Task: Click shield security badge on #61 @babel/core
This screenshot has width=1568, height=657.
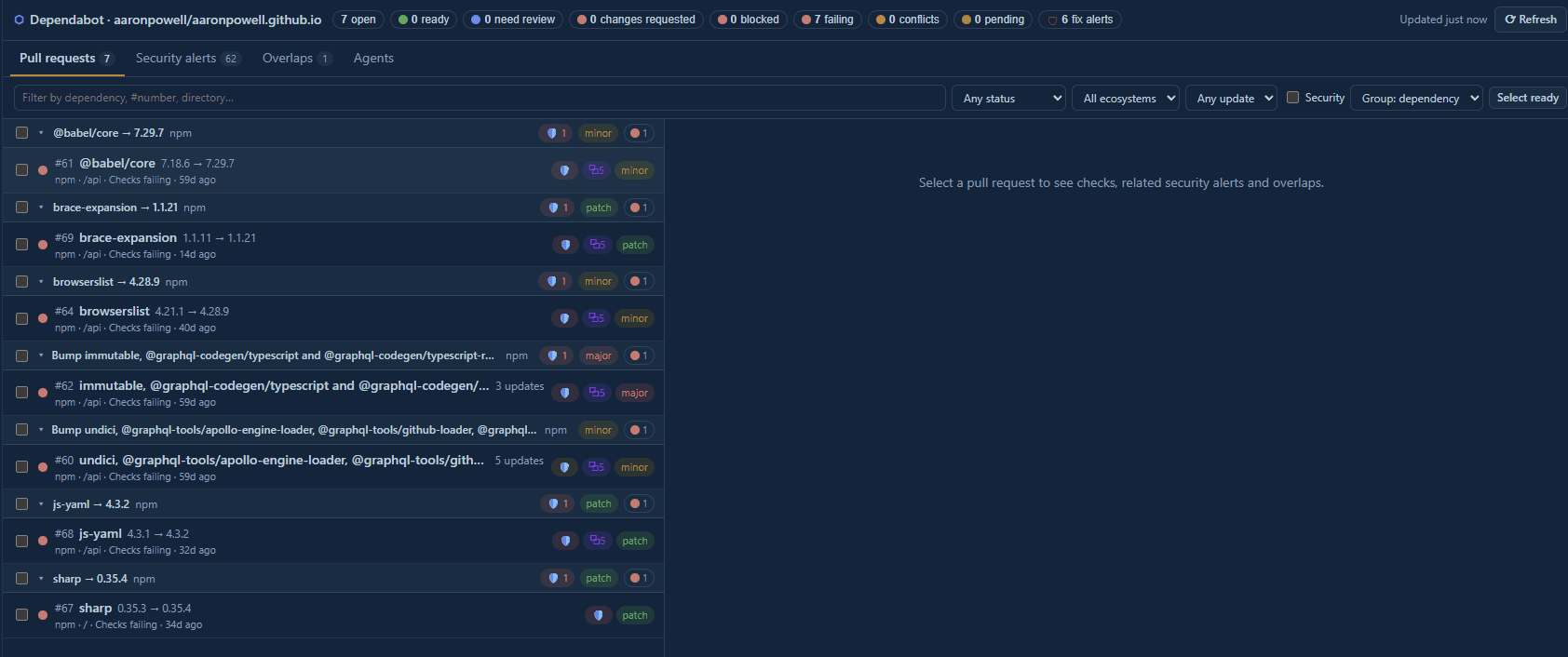Action: pos(564,170)
